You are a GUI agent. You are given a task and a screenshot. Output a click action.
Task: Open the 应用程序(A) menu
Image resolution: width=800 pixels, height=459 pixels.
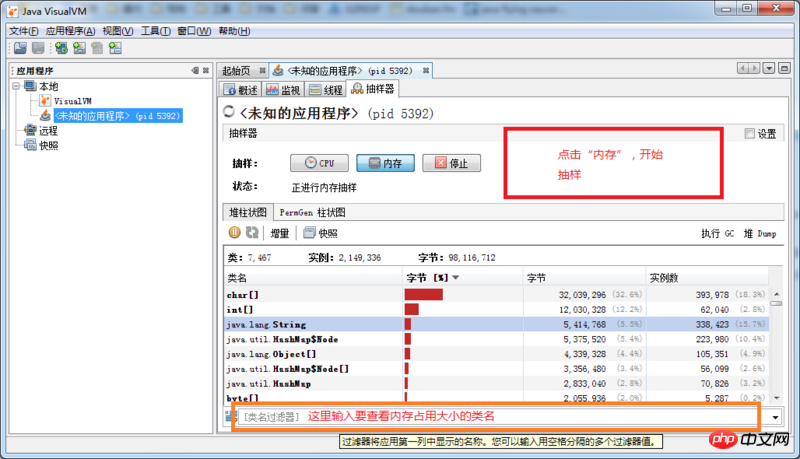coord(70,31)
